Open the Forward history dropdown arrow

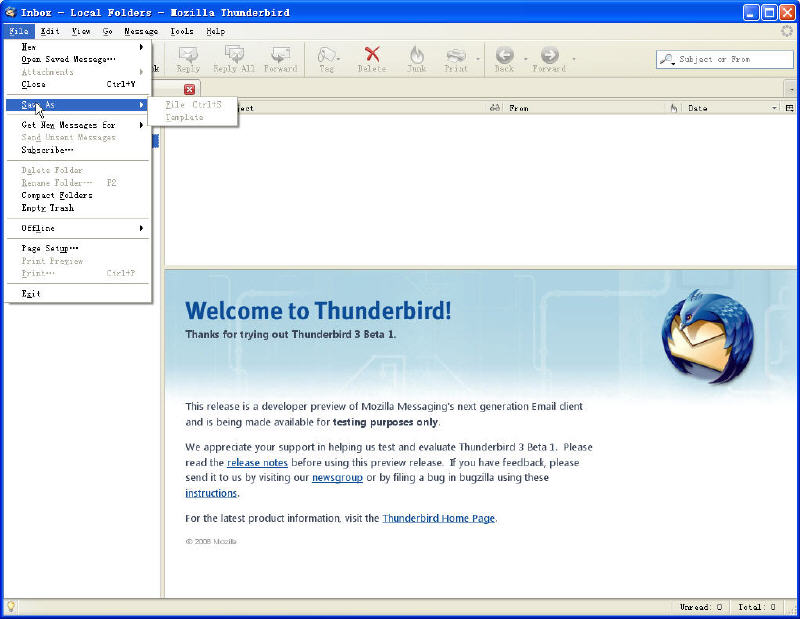[x=573, y=59]
